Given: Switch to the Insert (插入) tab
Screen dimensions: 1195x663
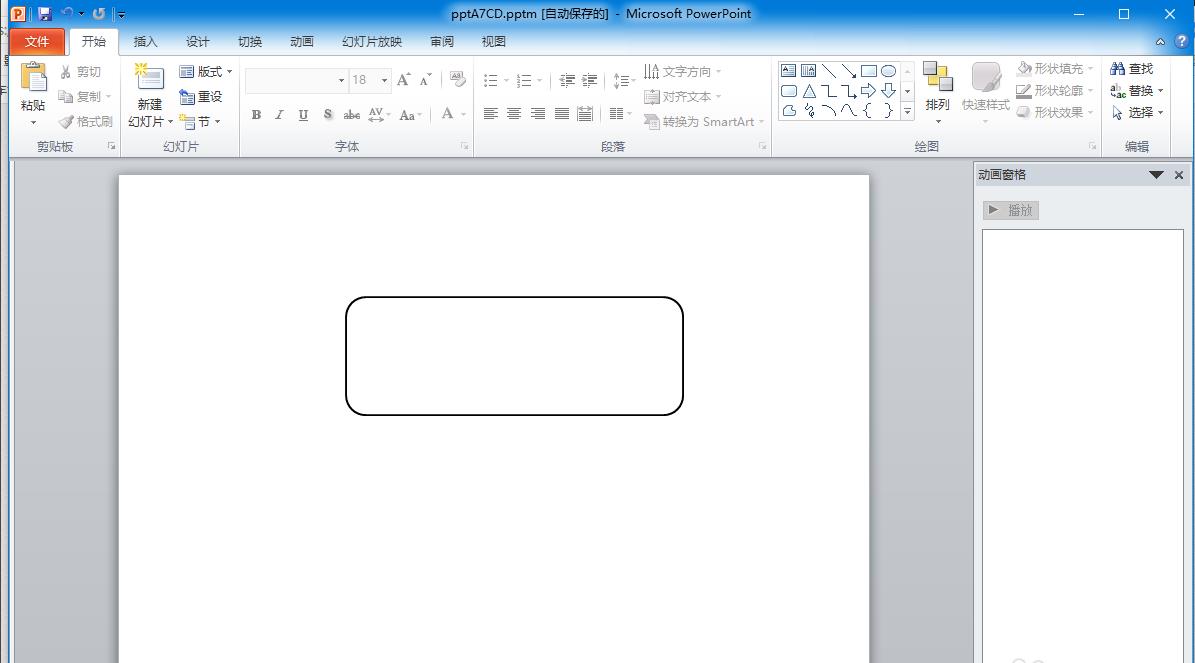Looking at the screenshot, I should [x=146, y=42].
